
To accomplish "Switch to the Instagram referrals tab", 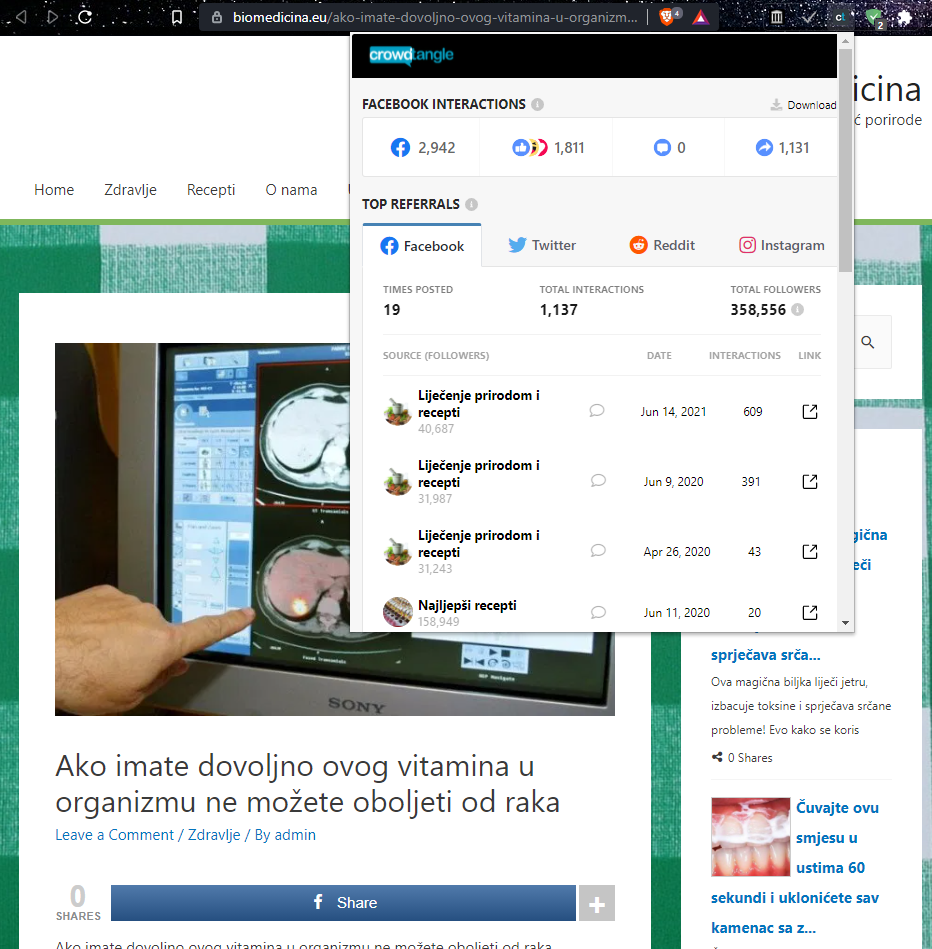I will coord(781,245).
